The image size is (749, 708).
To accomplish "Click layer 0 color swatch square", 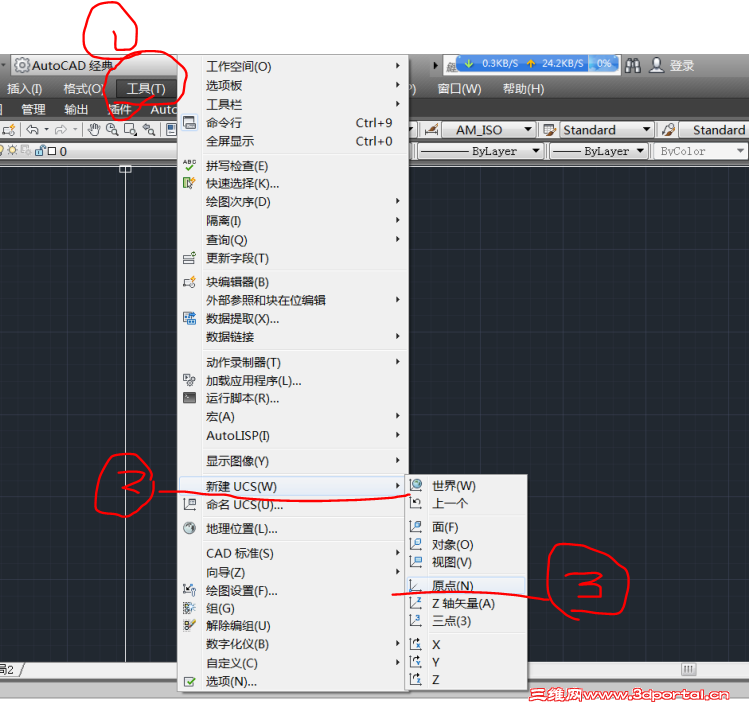I will 52,151.
